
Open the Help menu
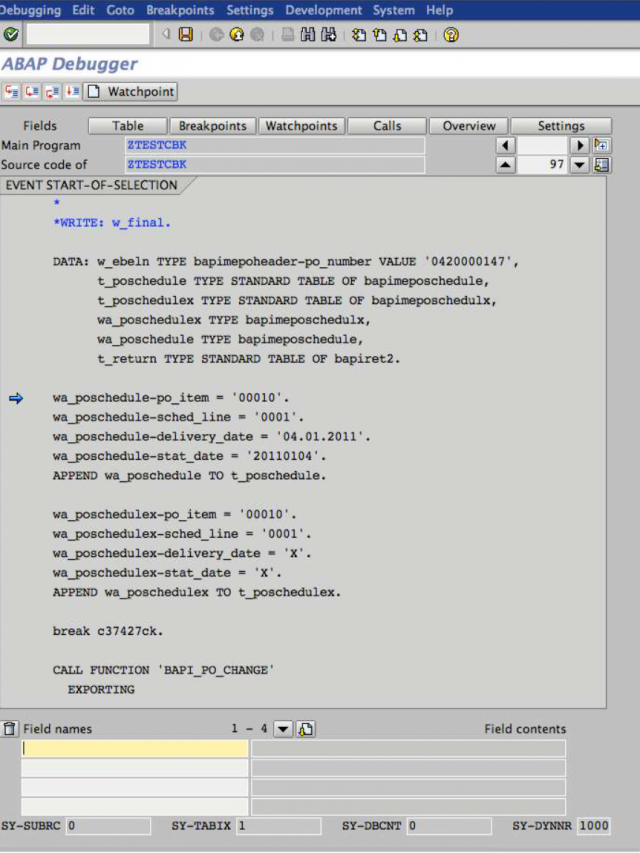pos(439,10)
